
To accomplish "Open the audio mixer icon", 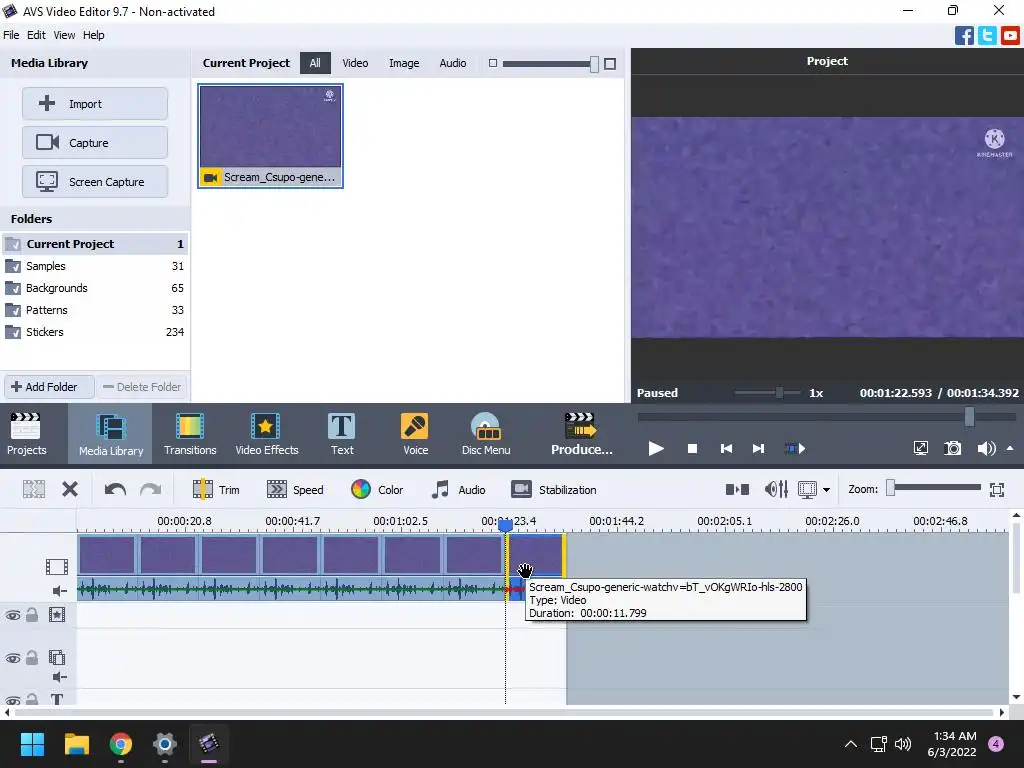I will click(x=776, y=489).
